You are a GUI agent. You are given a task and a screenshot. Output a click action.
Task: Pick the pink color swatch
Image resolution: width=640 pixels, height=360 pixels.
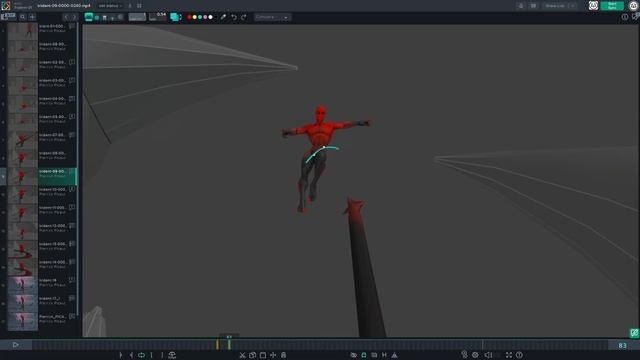pos(205,17)
